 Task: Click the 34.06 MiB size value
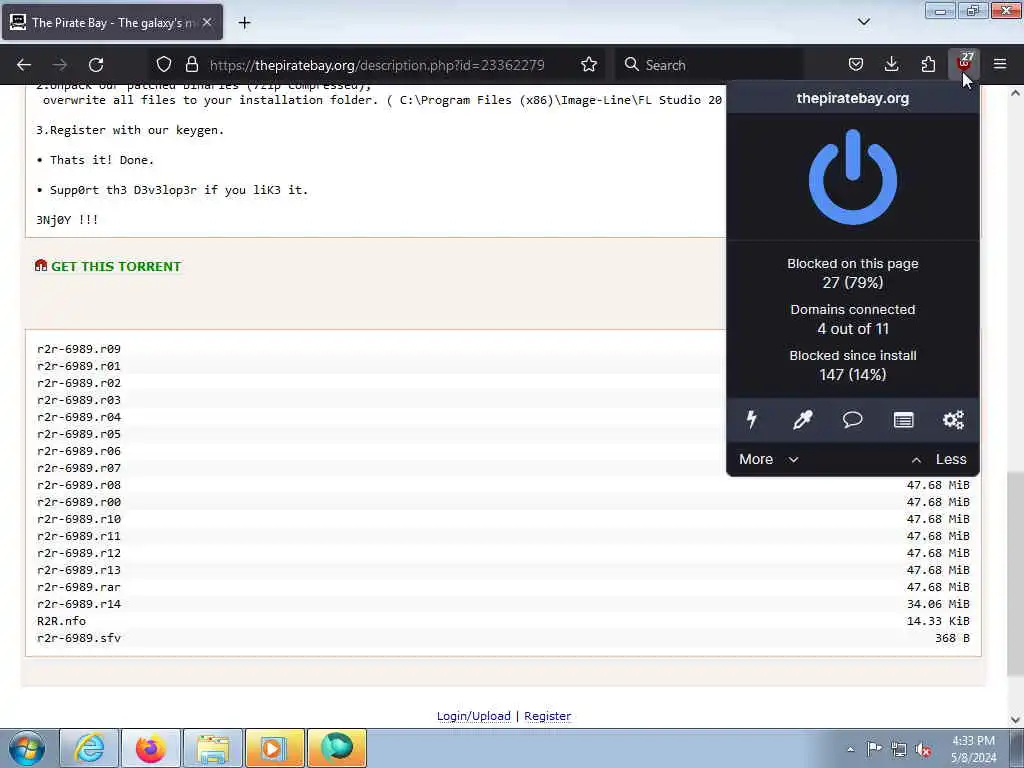[938, 603]
